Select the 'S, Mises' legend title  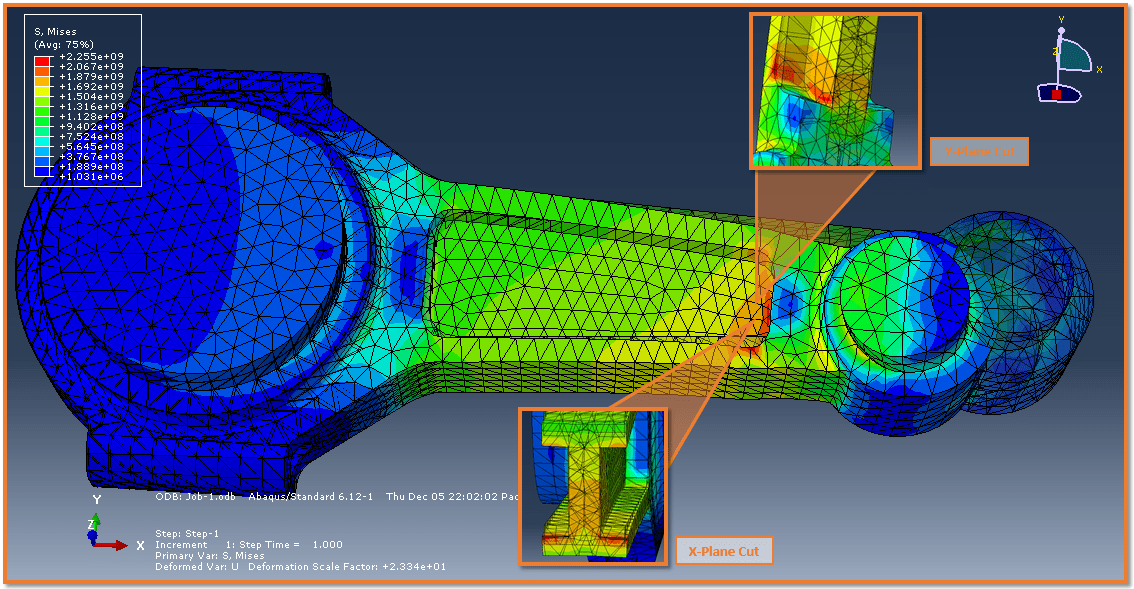pyautogui.click(x=55, y=32)
